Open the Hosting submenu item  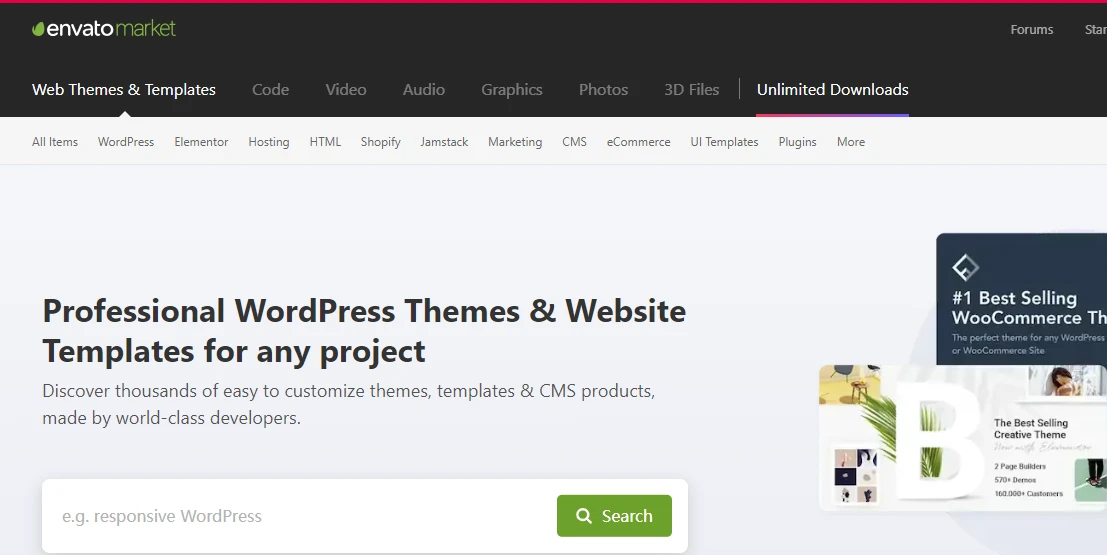[x=269, y=142]
